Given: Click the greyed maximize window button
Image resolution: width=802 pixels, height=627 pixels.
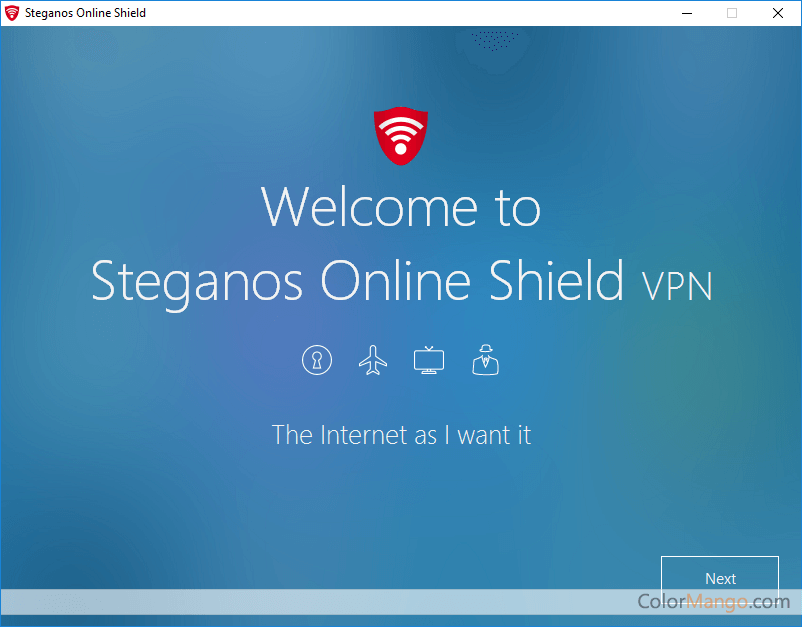Looking at the screenshot, I should (732, 13).
